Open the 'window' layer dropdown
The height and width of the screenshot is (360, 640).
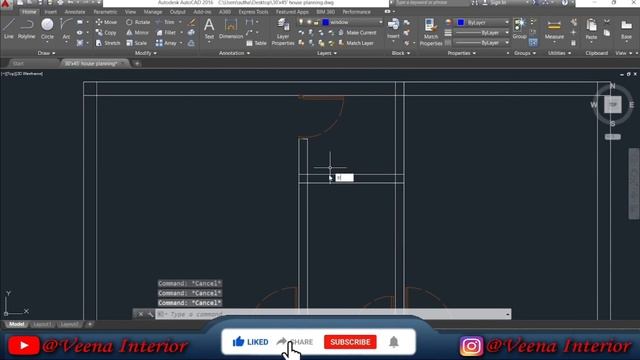pyautogui.click(x=380, y=22)
